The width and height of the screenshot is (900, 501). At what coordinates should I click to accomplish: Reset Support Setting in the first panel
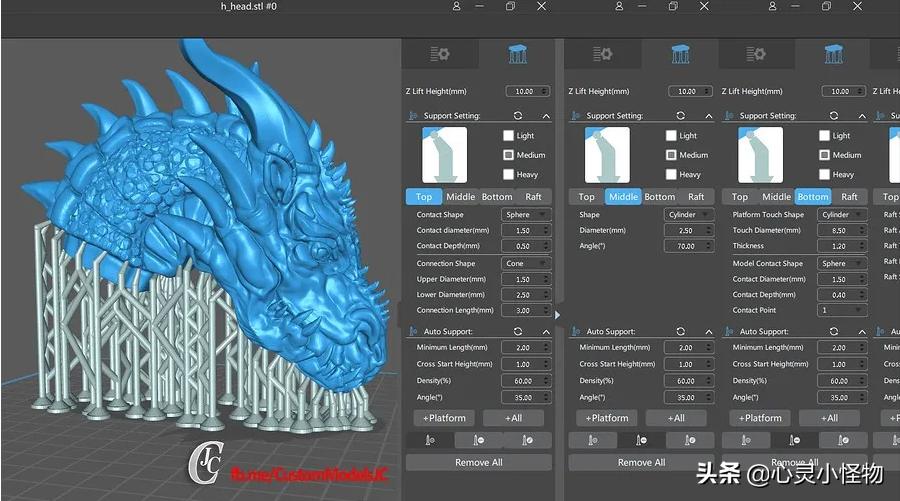coord(518,115)
